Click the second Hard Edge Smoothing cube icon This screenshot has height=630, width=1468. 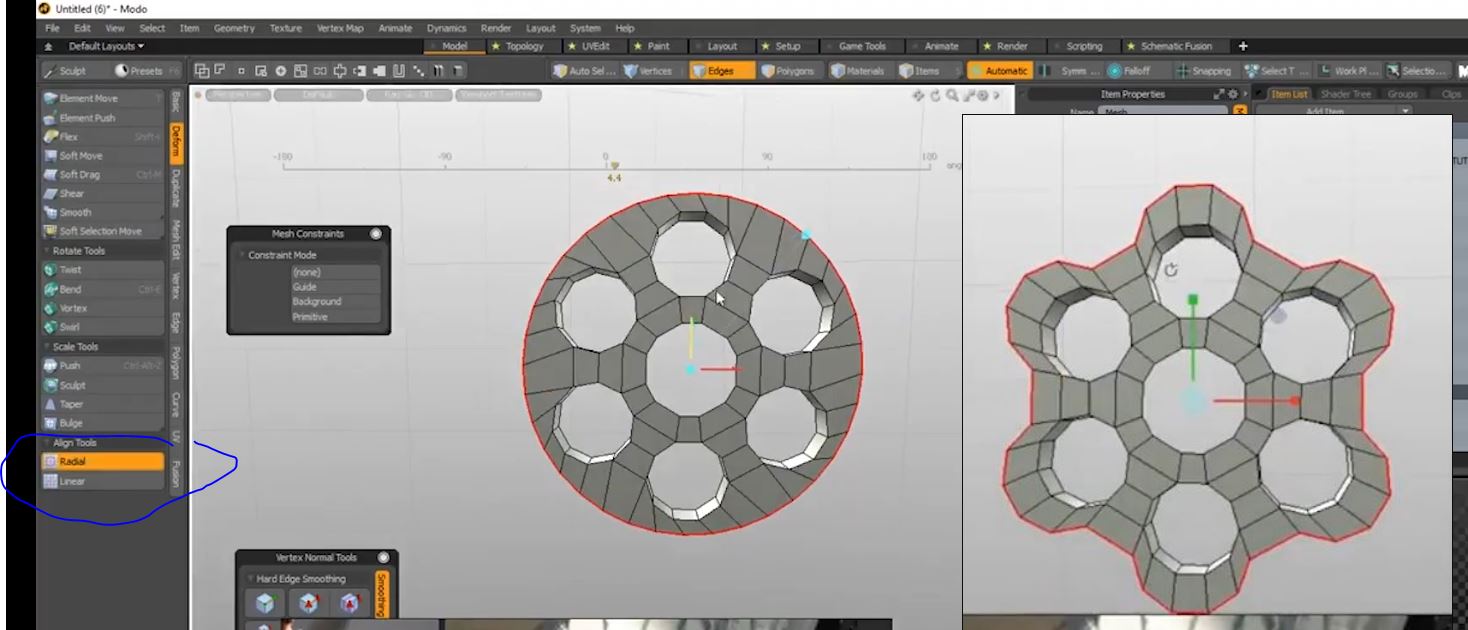(307, 603)
